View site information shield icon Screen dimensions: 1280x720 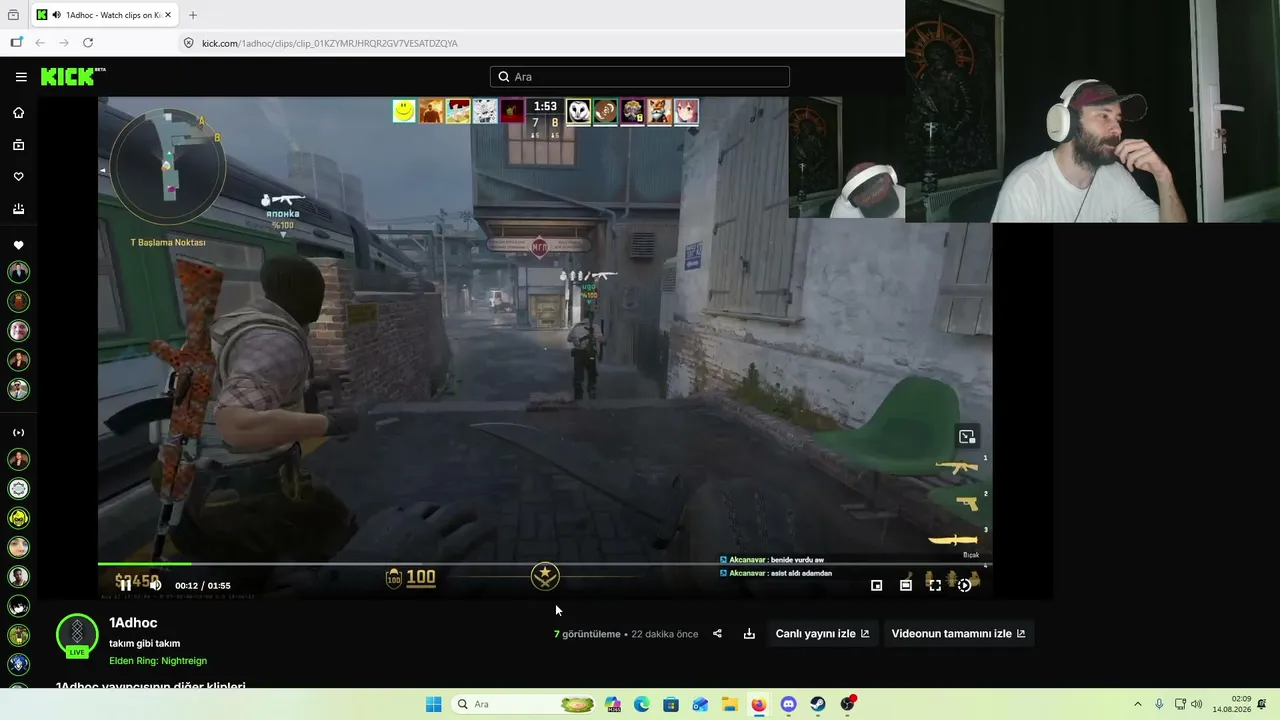pyautogui.click(x=188, y=43)
